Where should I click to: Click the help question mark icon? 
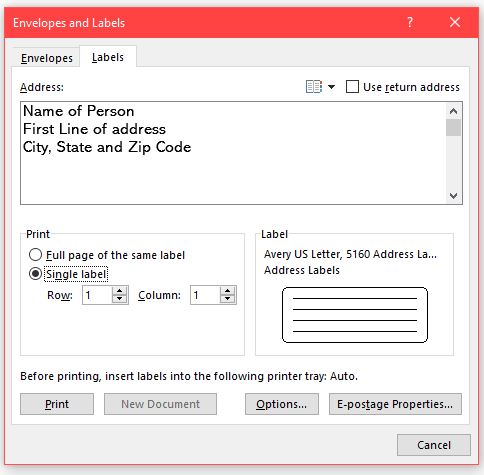click(x=410, y=22)
